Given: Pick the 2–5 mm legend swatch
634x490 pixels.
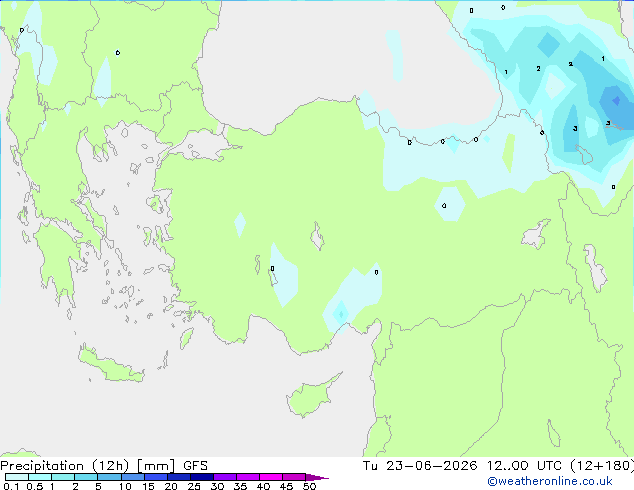Looking at the screenshot, I should [x=86, y=477].
